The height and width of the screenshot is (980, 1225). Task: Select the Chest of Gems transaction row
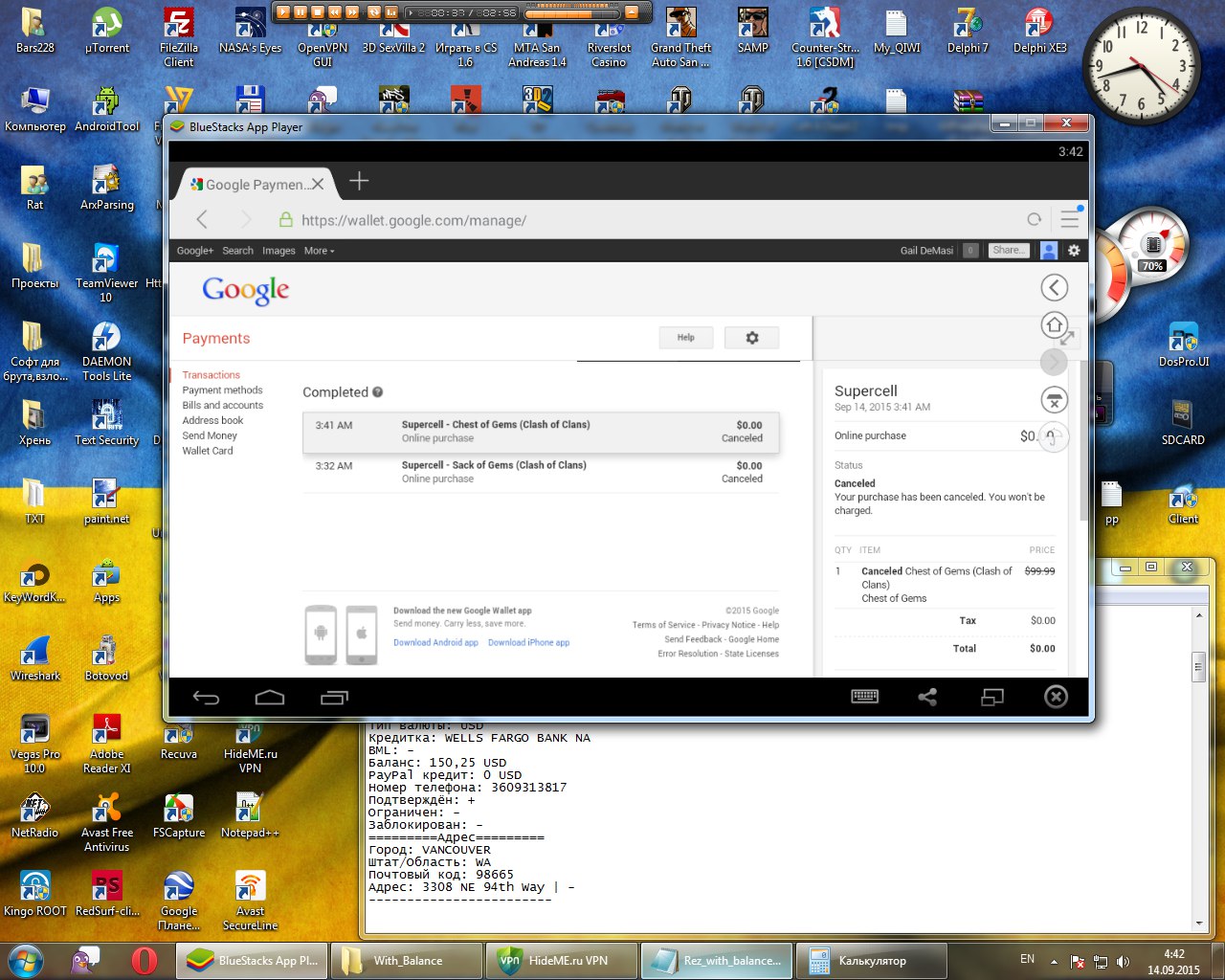point(541,432)
